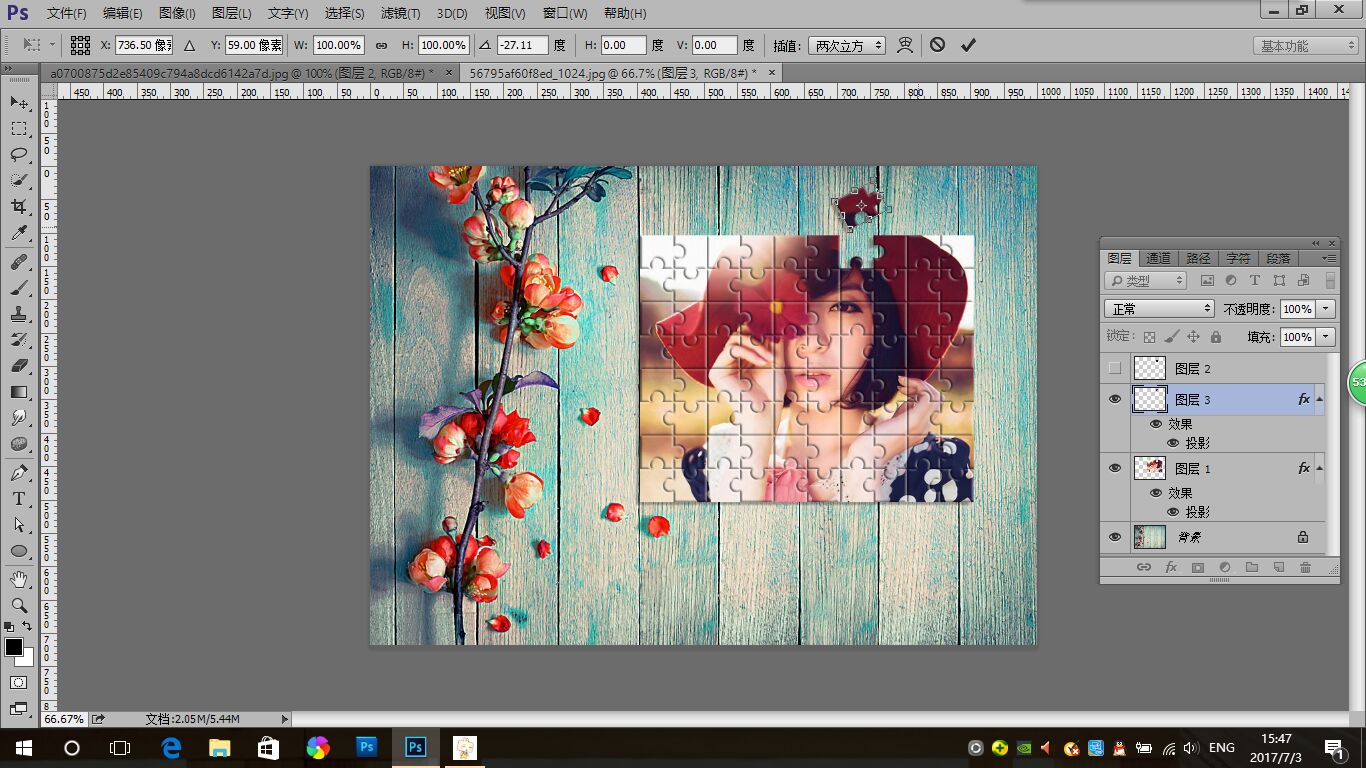Select the Hand tool
Image resolution: width=1366 pixels, height=768 pixels.
coord(19,579)
